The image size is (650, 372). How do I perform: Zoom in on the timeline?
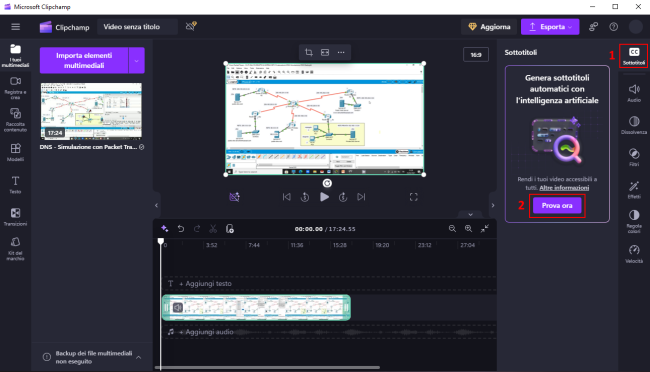click(468, 229)
